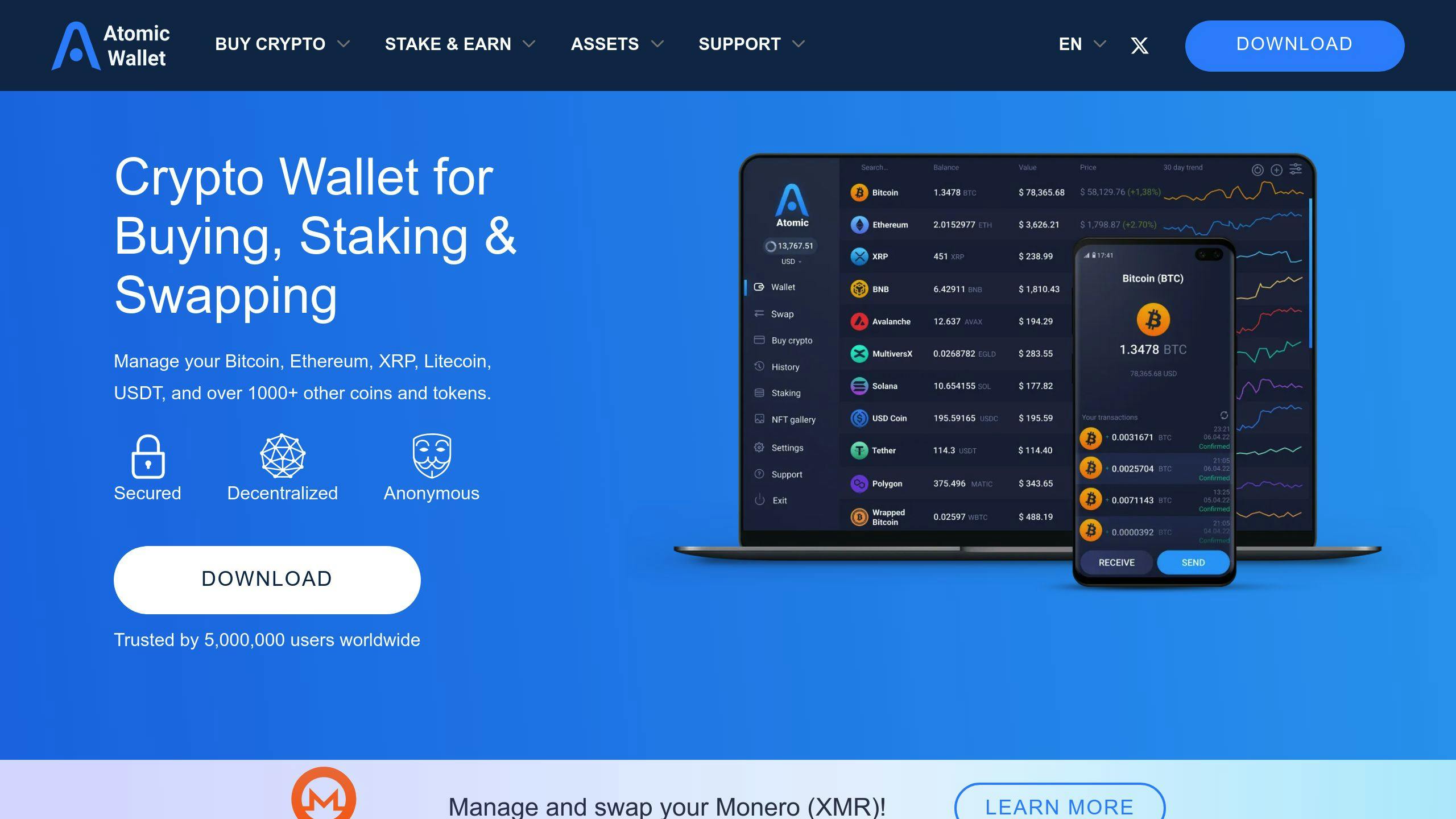Click the X (Twitter) social media icon
Screen dimensions: 1456x819
tap(1140, 45)
